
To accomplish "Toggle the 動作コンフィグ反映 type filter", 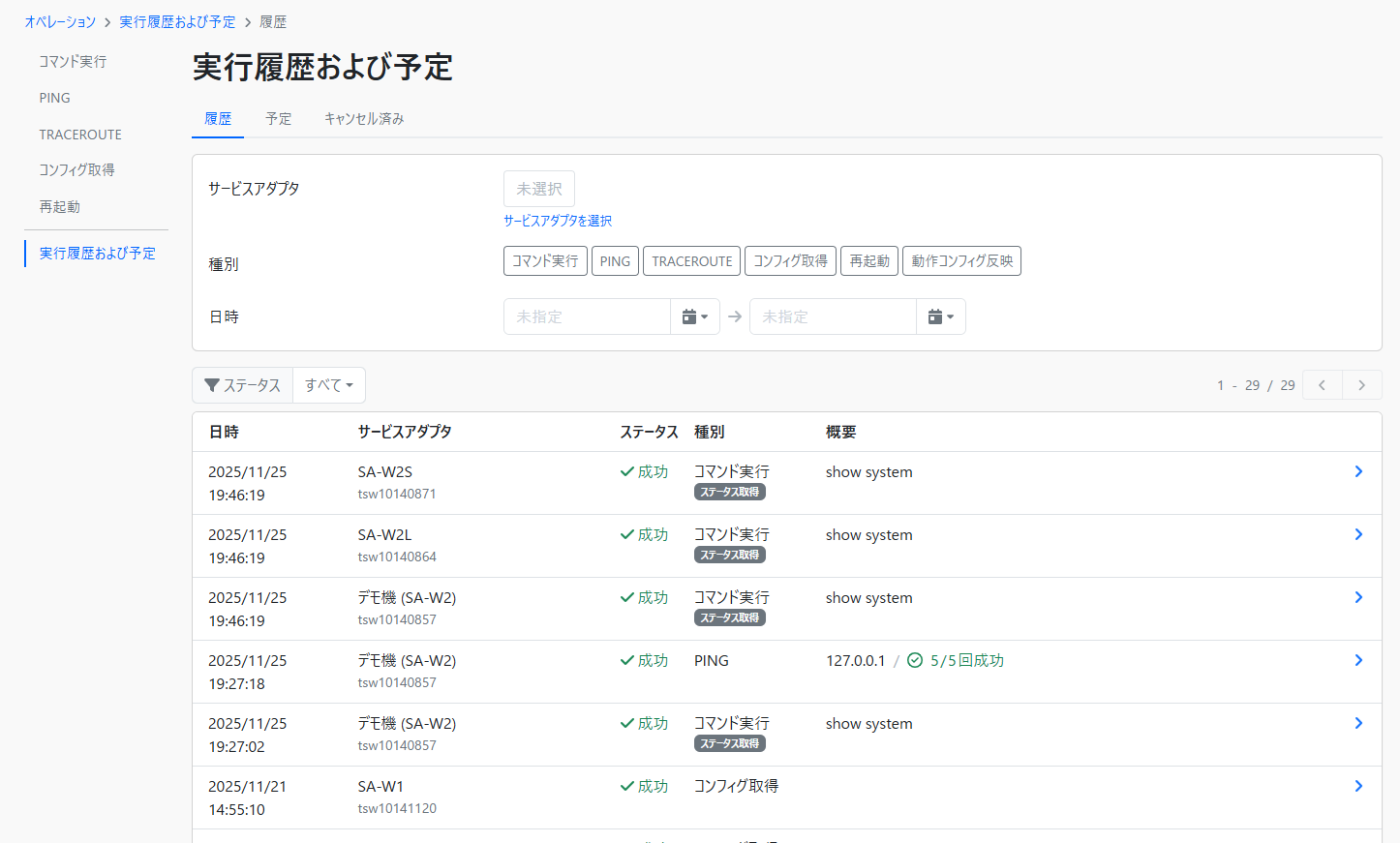I will pyautogui.click(x=961, y=261).
